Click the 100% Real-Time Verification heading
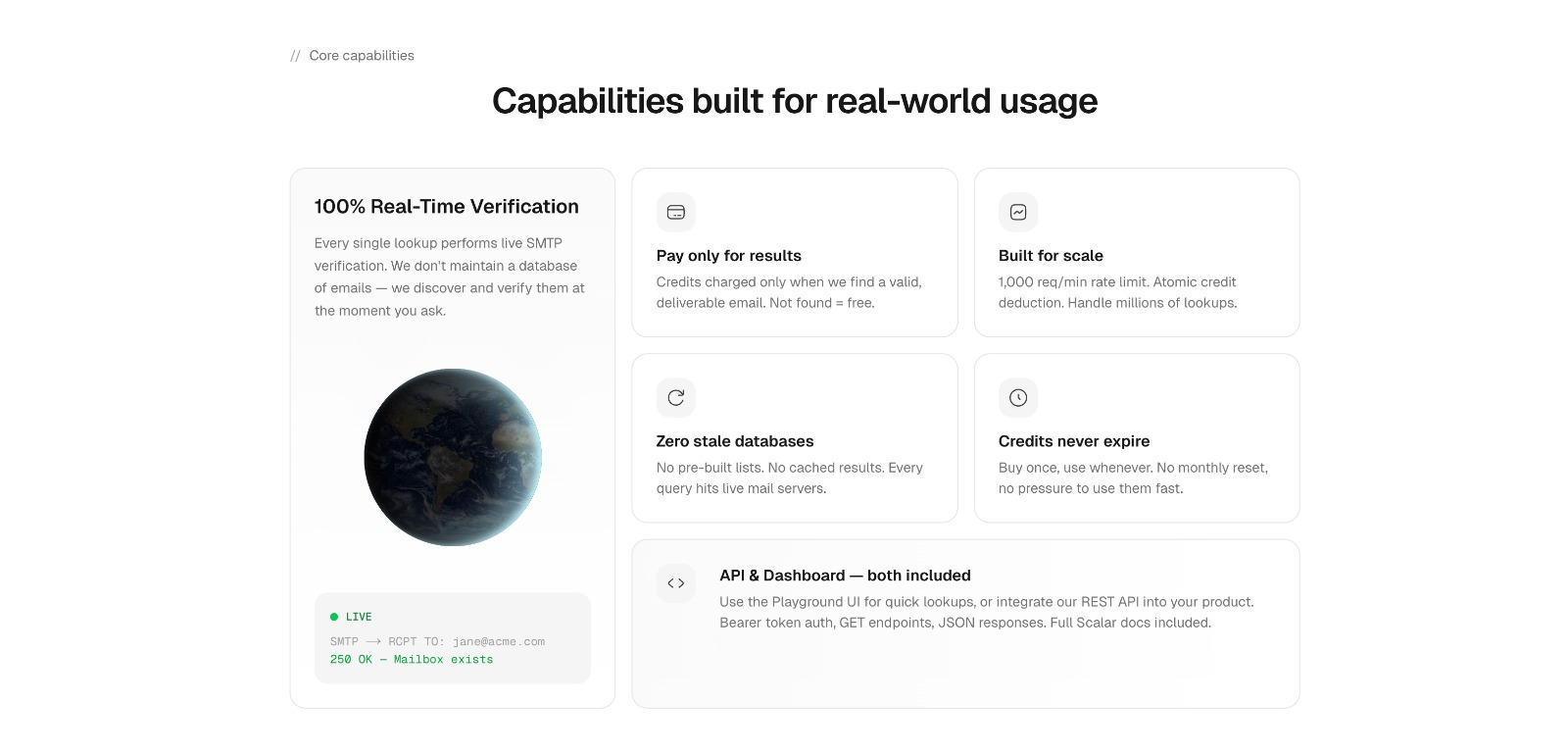Image resolution: width=1568 pixels, height=754 pixels. tap(446, 207)
